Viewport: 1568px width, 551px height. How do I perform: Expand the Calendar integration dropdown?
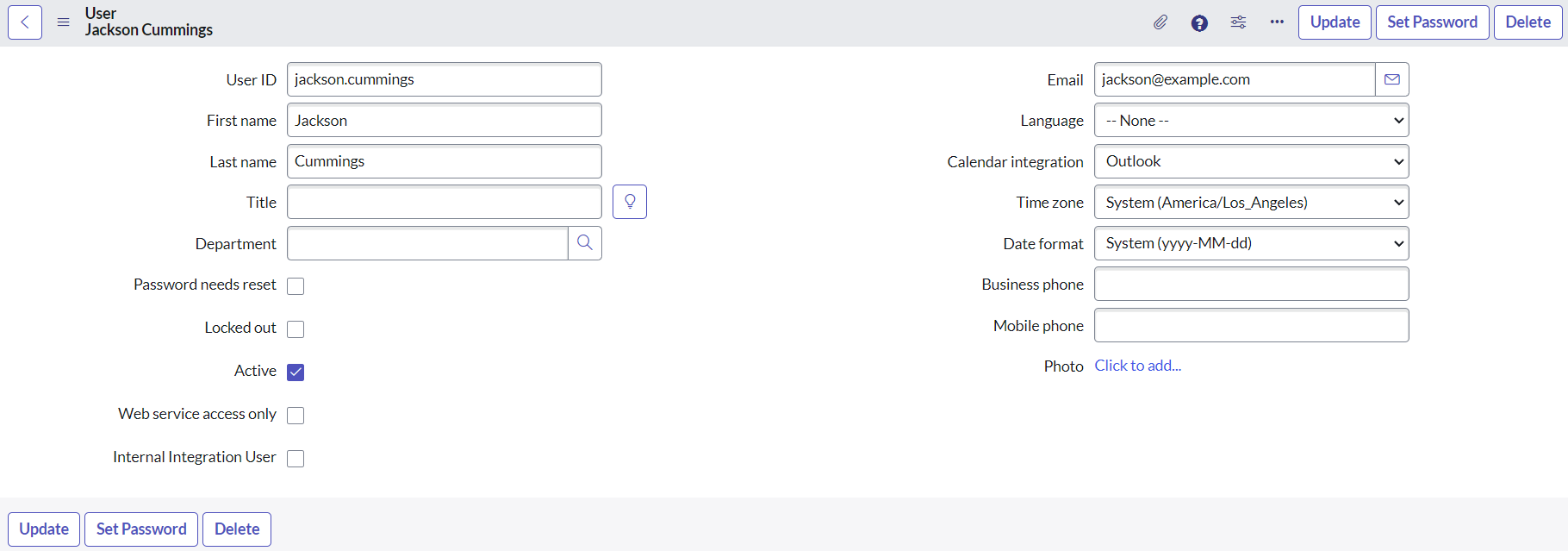(x=1251, y=161)
